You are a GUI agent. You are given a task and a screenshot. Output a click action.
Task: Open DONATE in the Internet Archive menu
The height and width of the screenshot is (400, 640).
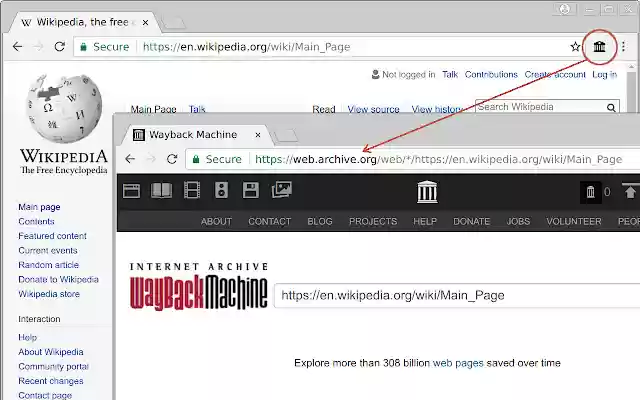tap(471, 222)
